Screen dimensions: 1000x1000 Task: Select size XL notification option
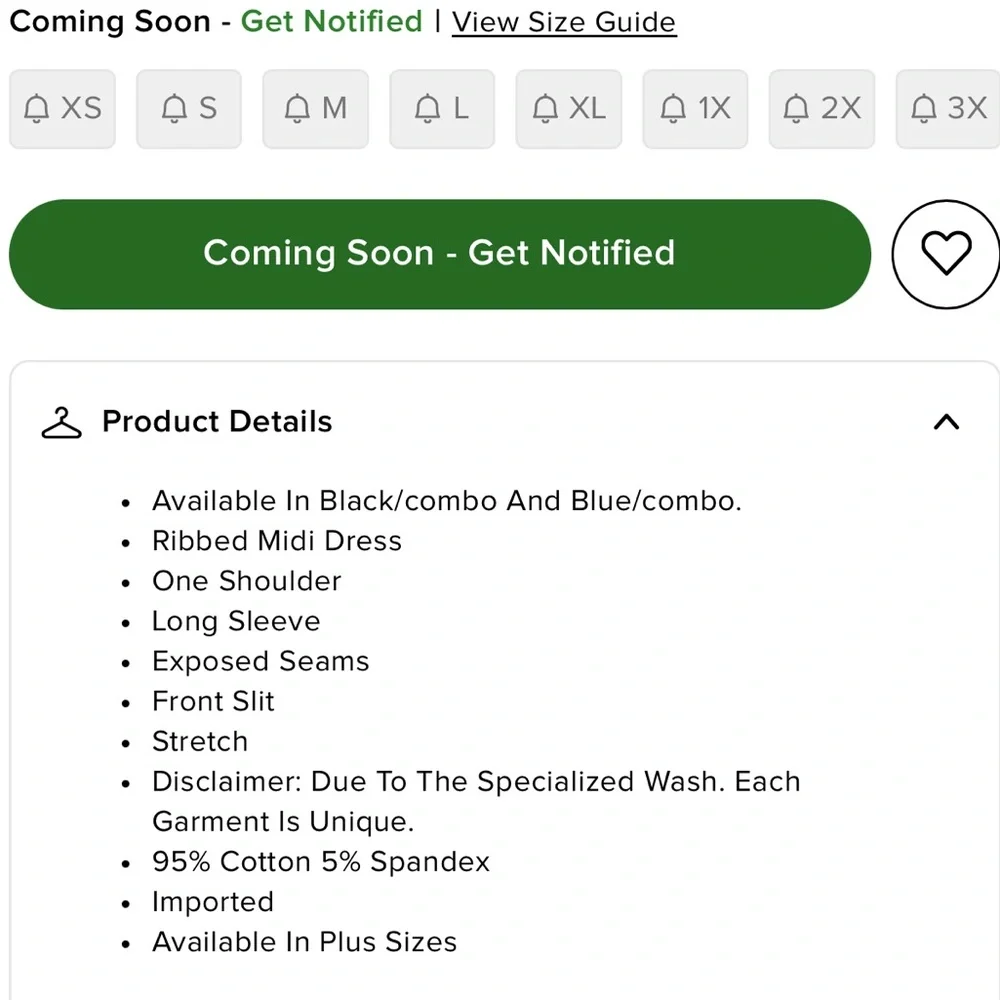point(569,109)
